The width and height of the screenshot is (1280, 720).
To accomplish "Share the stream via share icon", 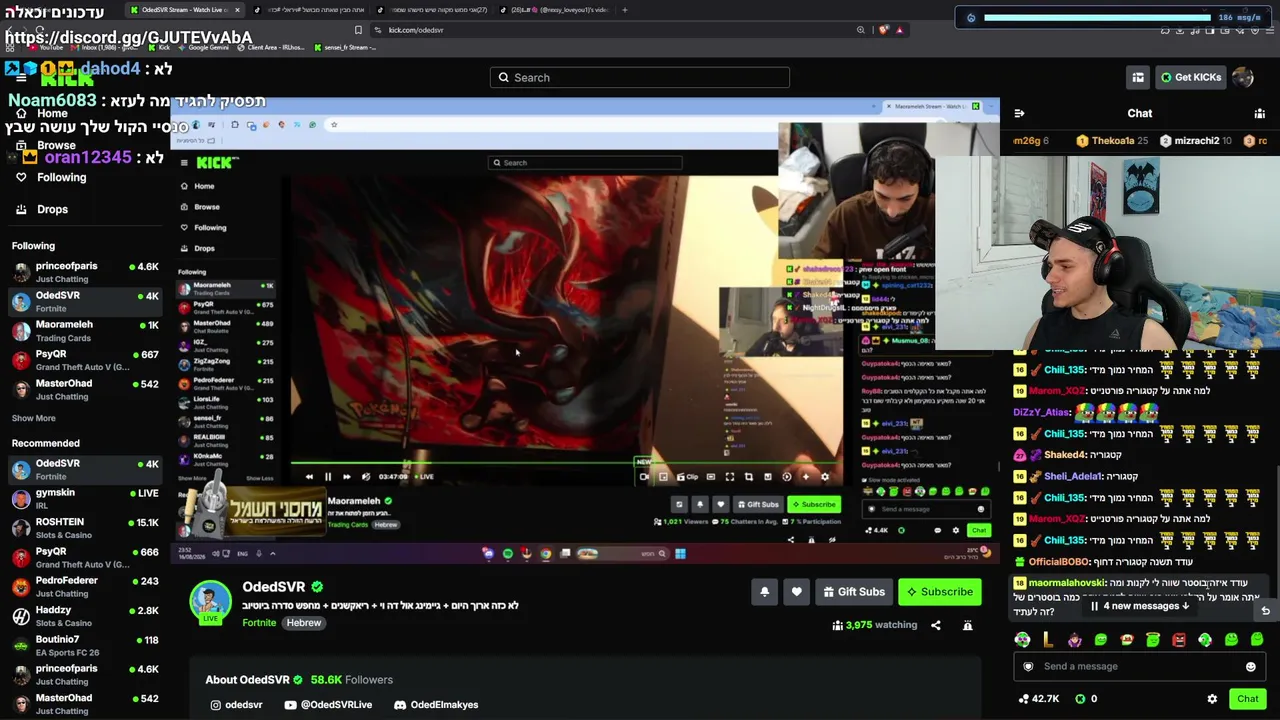I will pos(936,625).
